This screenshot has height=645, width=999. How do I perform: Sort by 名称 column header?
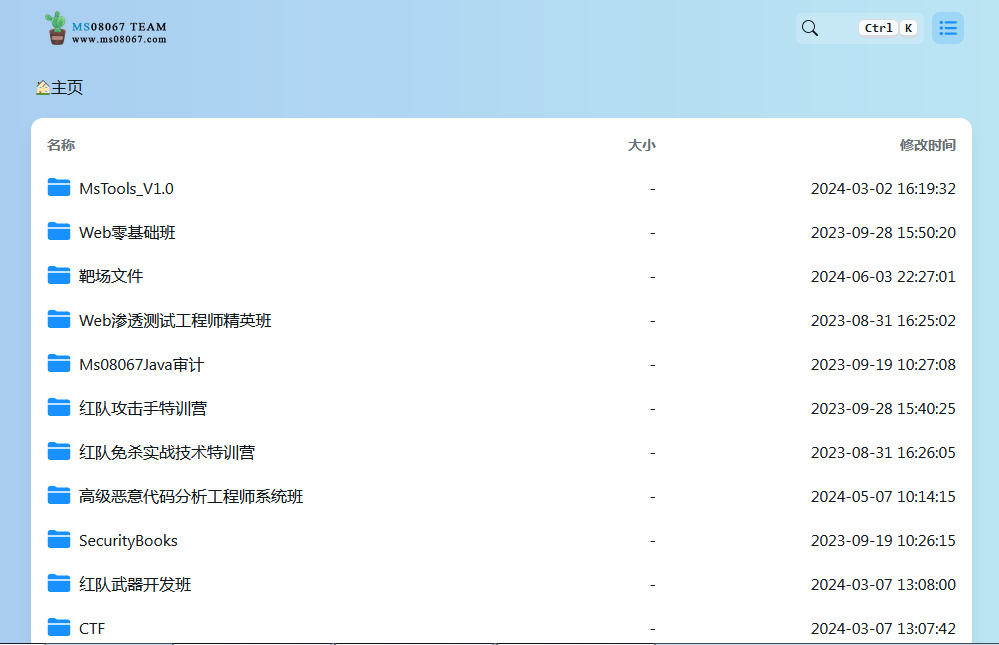[x=61, y=145]
